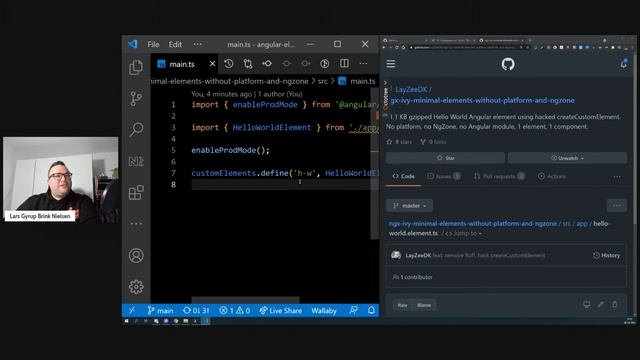Click the Wallaby status bar item

click(324, 311)
